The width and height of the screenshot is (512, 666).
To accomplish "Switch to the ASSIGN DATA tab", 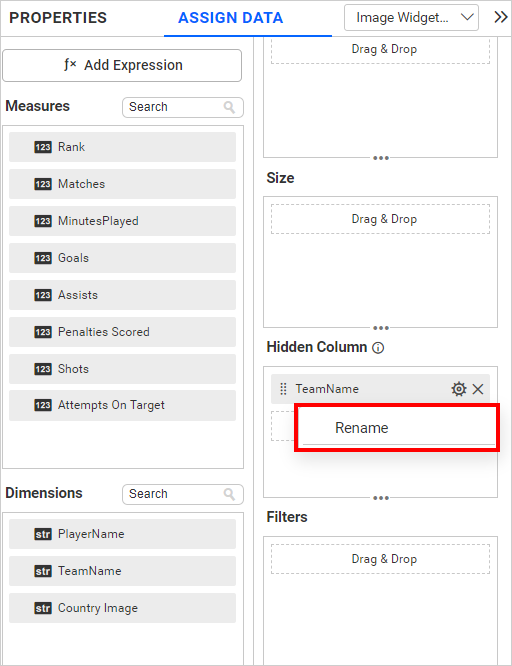I will (231, 18).
